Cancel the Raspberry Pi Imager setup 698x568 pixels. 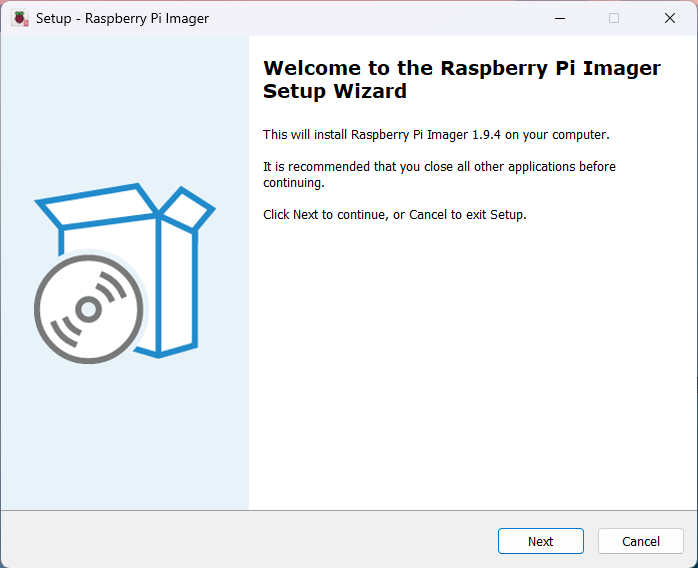click(x=641, y=541)
